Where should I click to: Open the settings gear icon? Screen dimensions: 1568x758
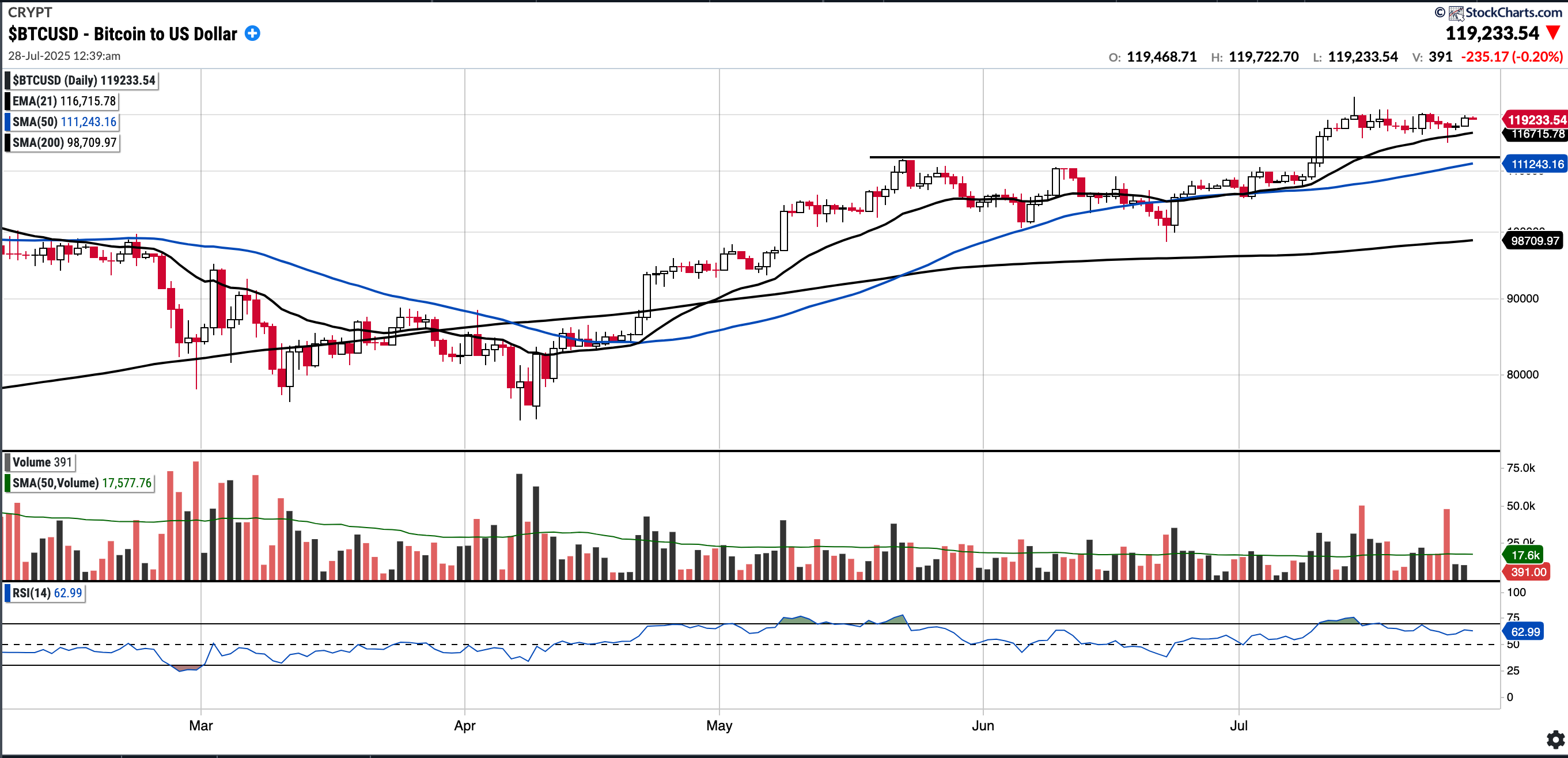pyautogui.click(x=1555, y=740)
